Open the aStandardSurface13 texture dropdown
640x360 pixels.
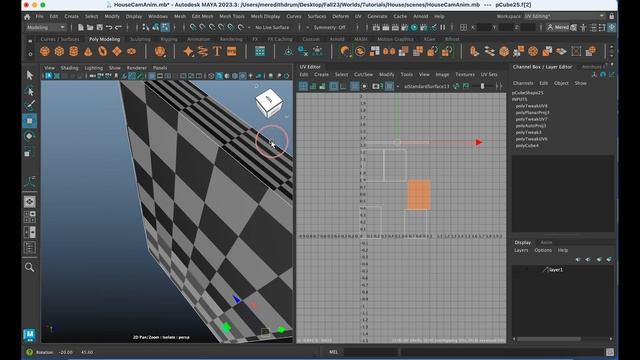click(426, 86)
